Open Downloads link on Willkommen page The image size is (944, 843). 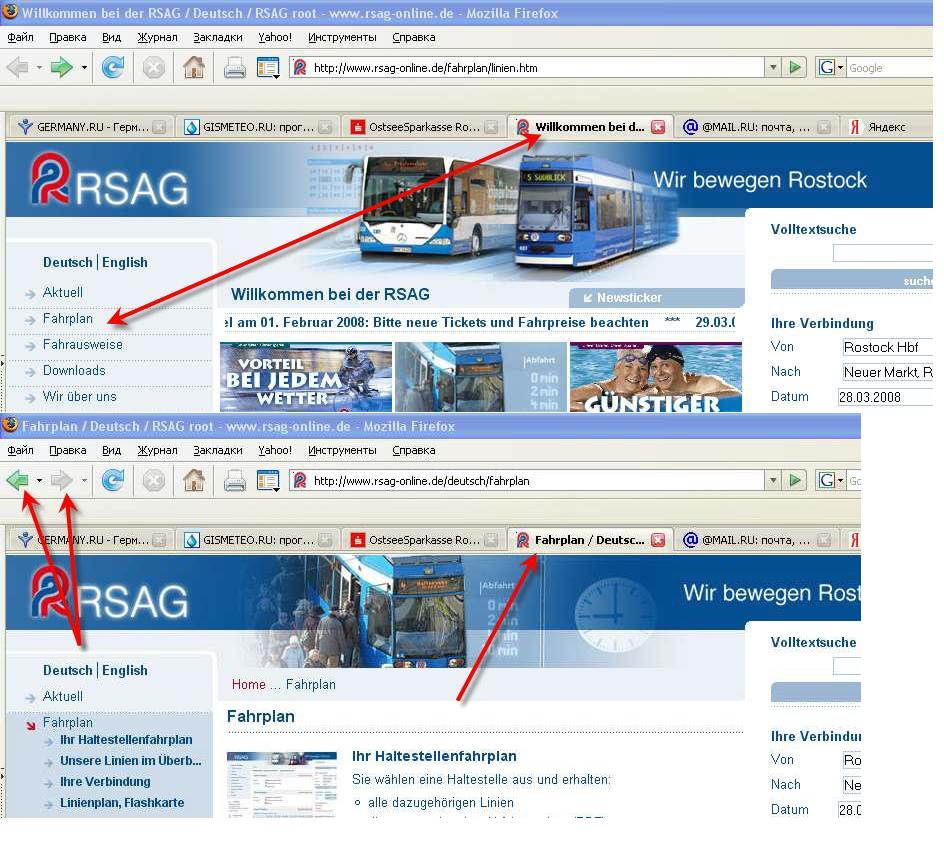[x=74, y=370]
